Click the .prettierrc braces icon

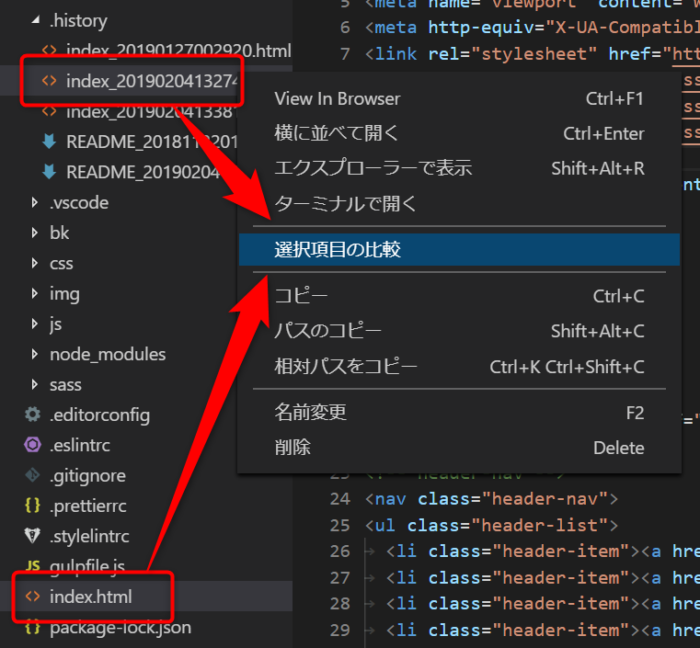tap(32, 506)
